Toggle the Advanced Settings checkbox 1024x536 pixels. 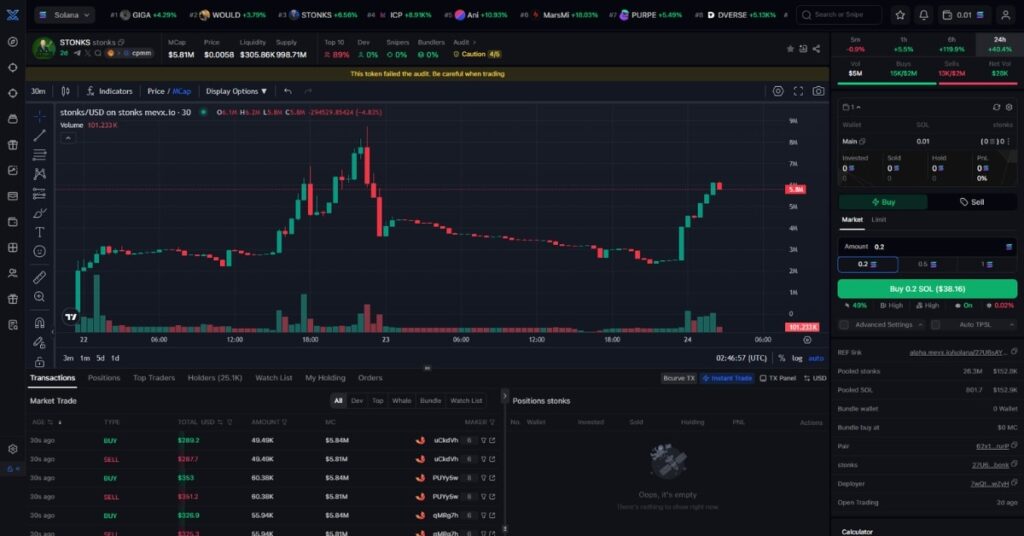pos(844,324)
